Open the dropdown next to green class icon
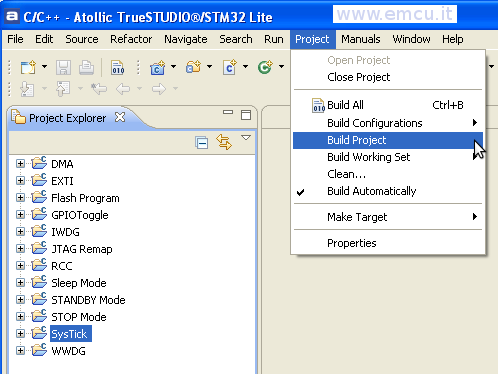 pyautogui.click(x=282, y=67)
